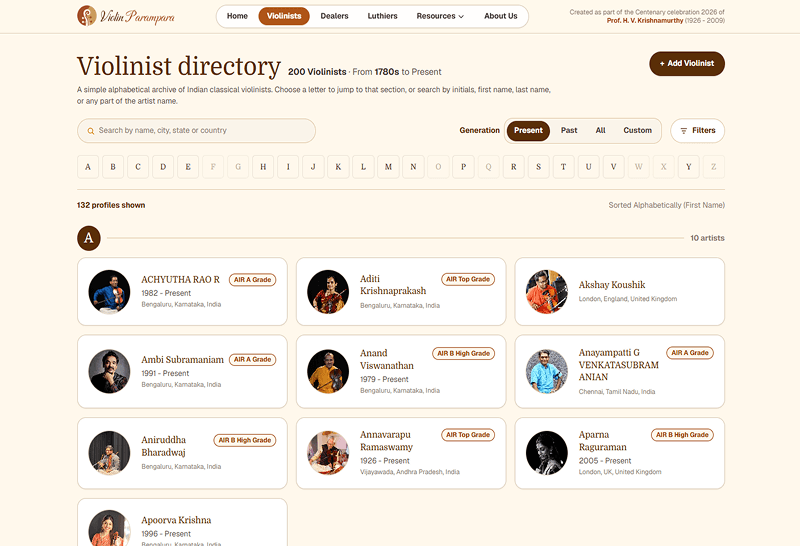Image resolution: width=800 pixels, height=546 pixels.
Task: Click AIR A Grade badge on Achyutha Rao
Action: click(253, 280)
